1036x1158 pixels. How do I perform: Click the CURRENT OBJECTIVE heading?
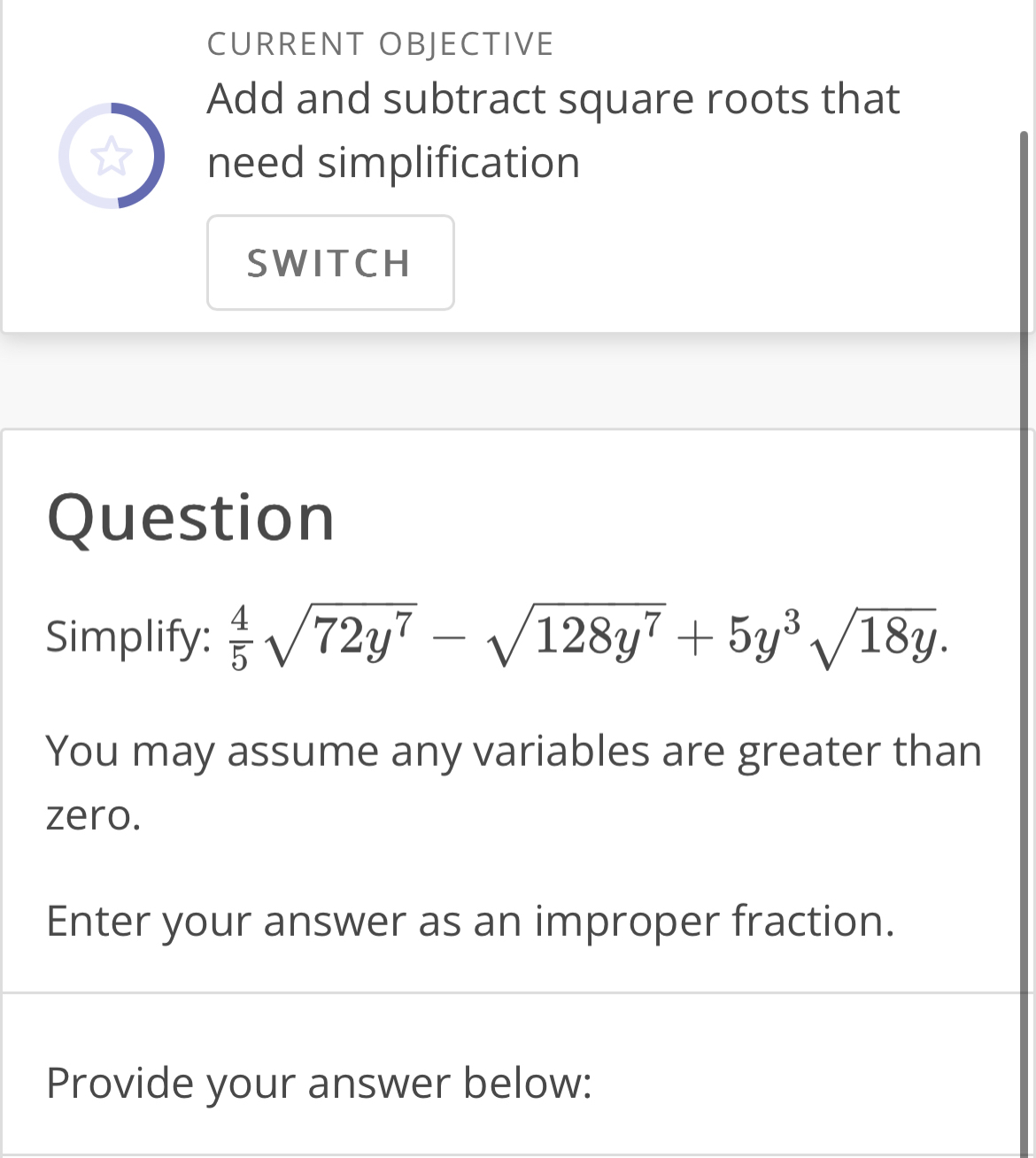point(380,43)
